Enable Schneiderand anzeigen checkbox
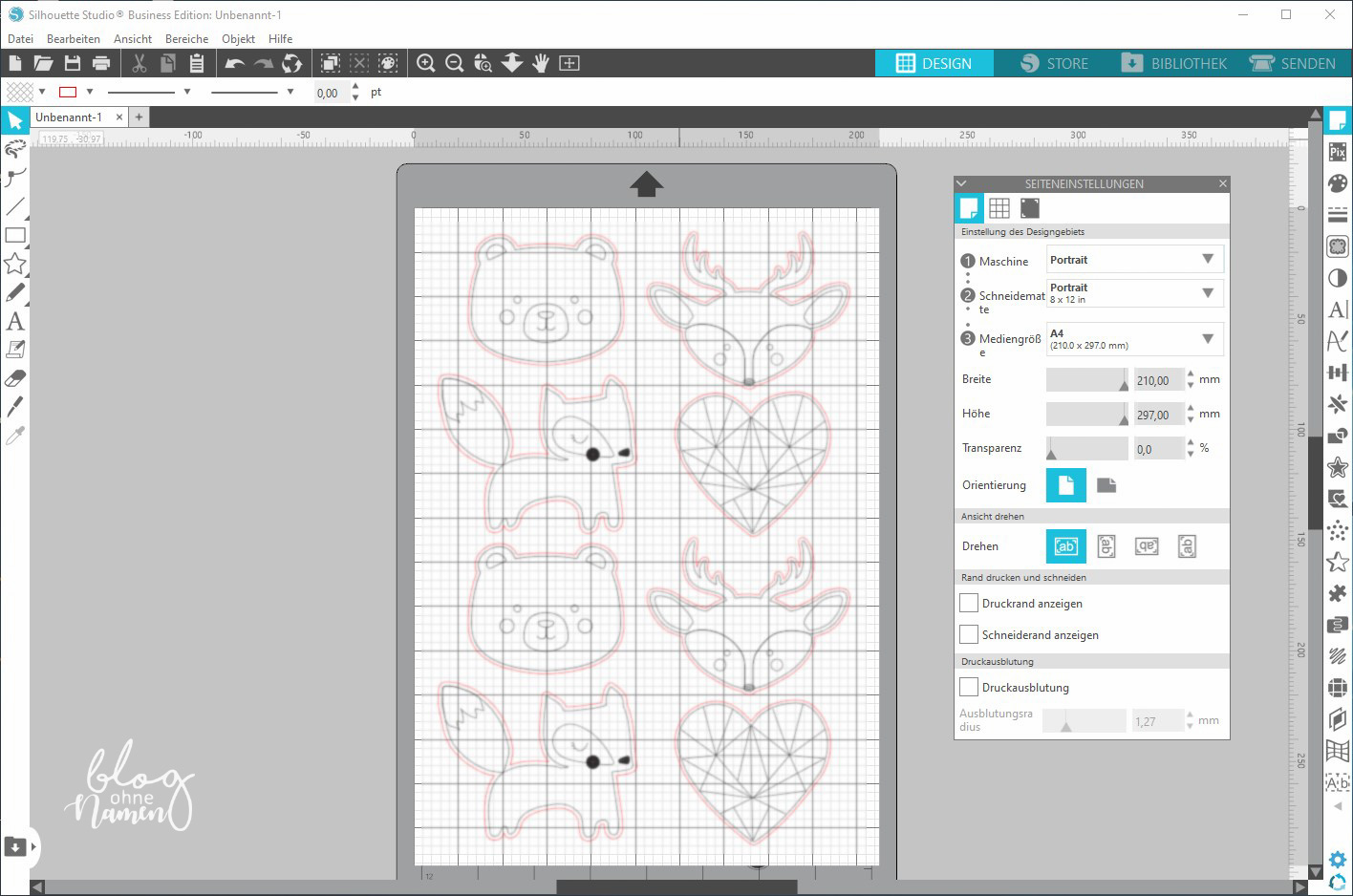1353x896 pixels. tap(969, 634)
